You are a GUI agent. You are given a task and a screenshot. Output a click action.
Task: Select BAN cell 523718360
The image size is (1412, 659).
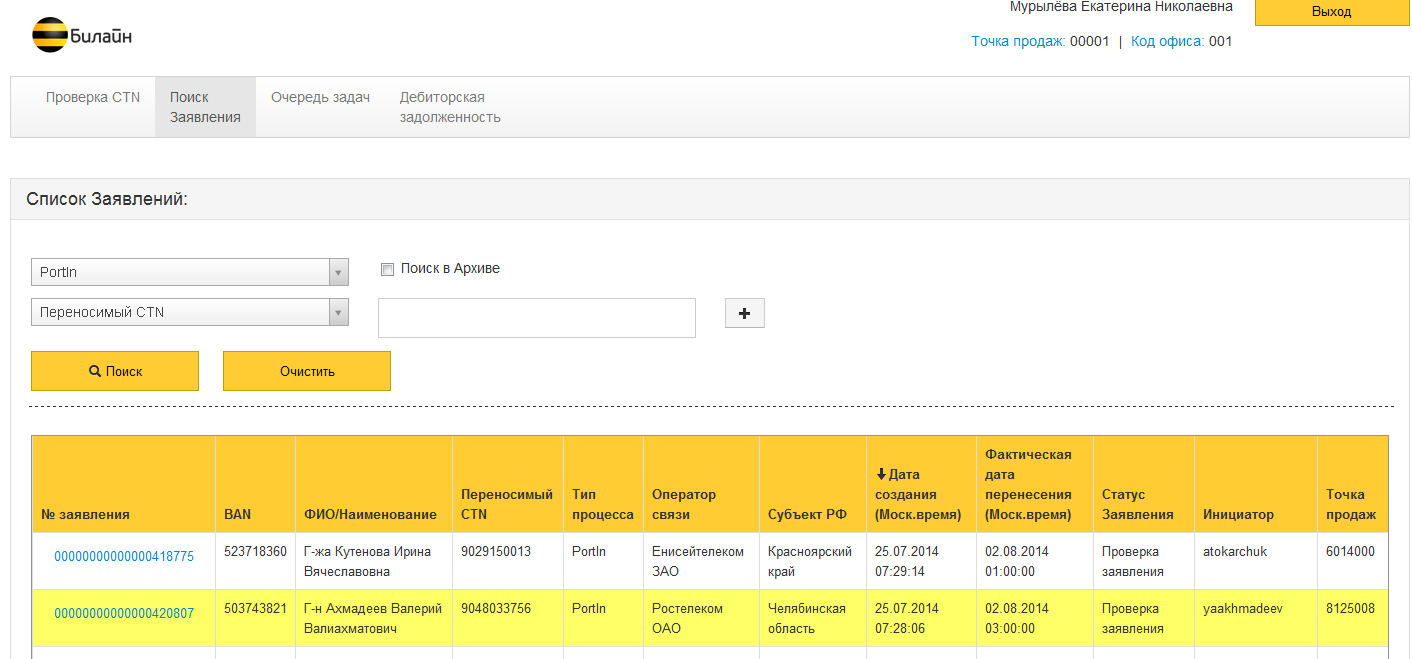tap(255, 551)
